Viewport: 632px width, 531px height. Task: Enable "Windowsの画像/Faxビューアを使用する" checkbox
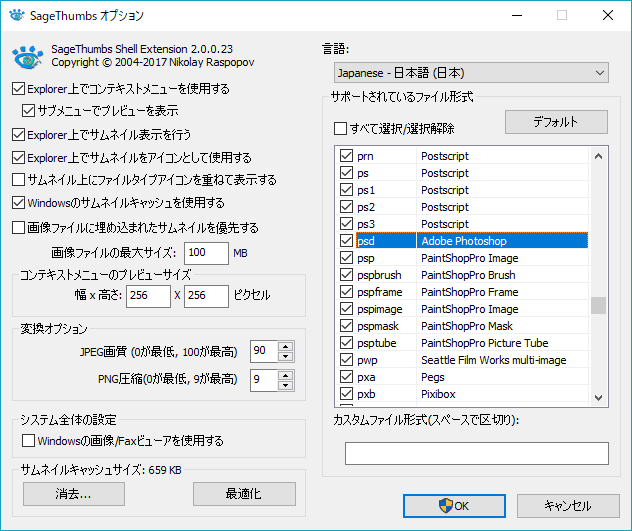(28, 440)
